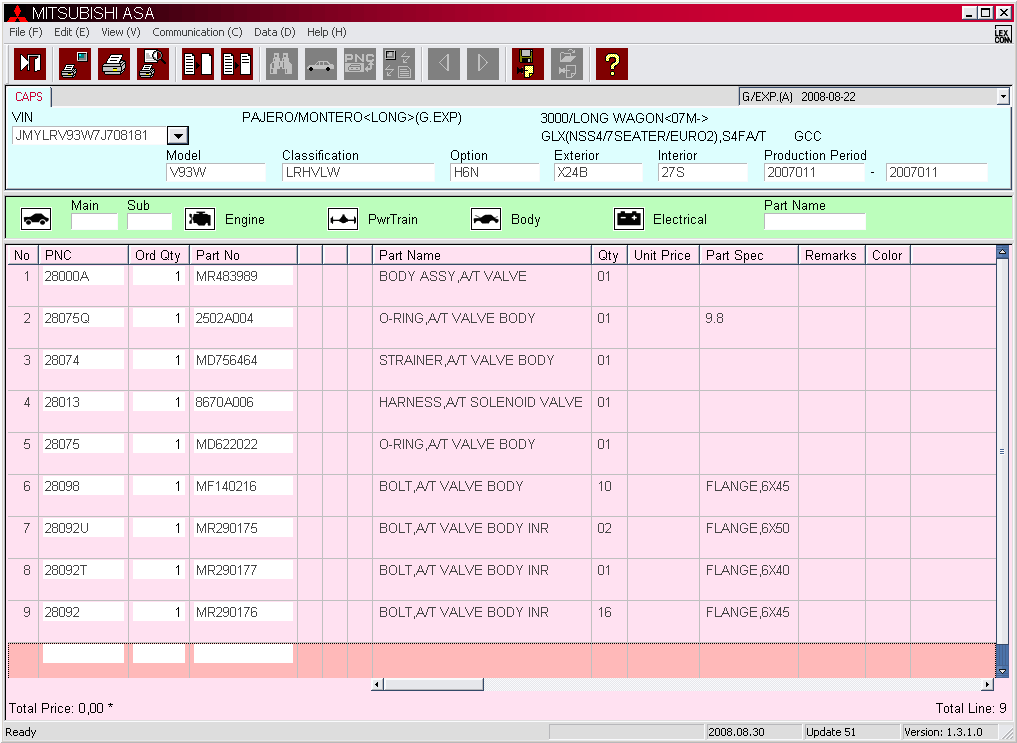Image resolution: width=1017 pixels, height=743 pixels.
Task: Click the open folder import icon
Action: tap(566, 64)
